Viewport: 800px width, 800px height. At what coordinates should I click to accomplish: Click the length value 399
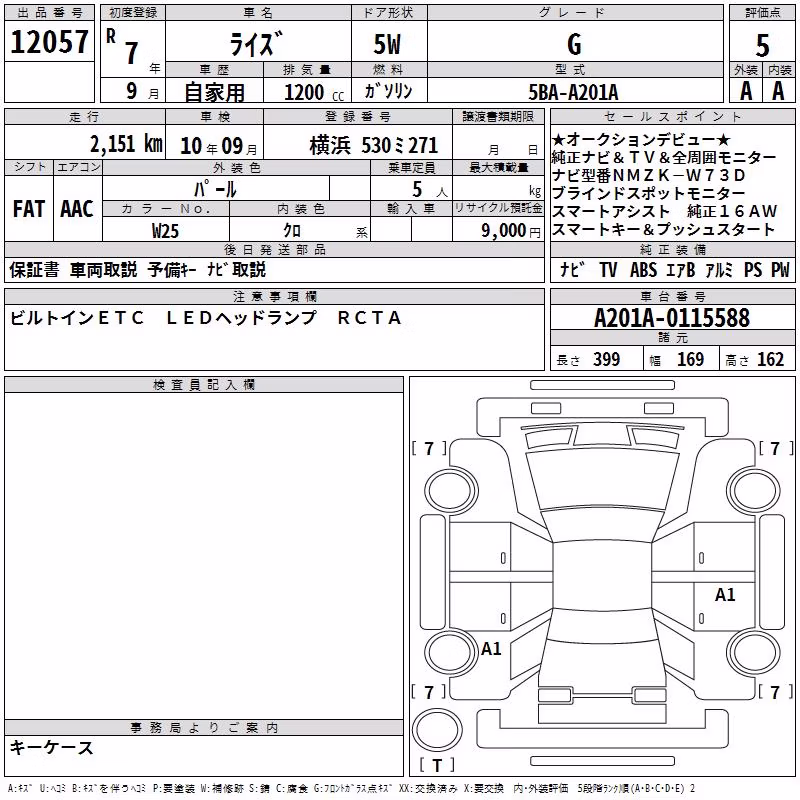click(606, 360)
